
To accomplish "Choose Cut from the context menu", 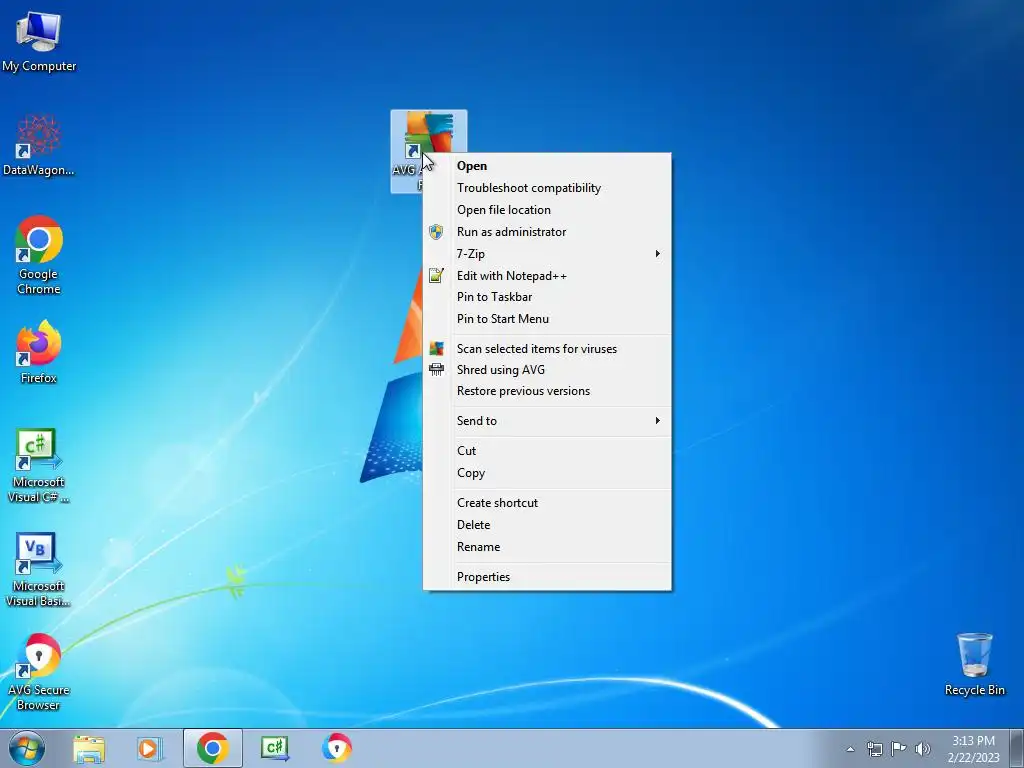I will 547,451.
